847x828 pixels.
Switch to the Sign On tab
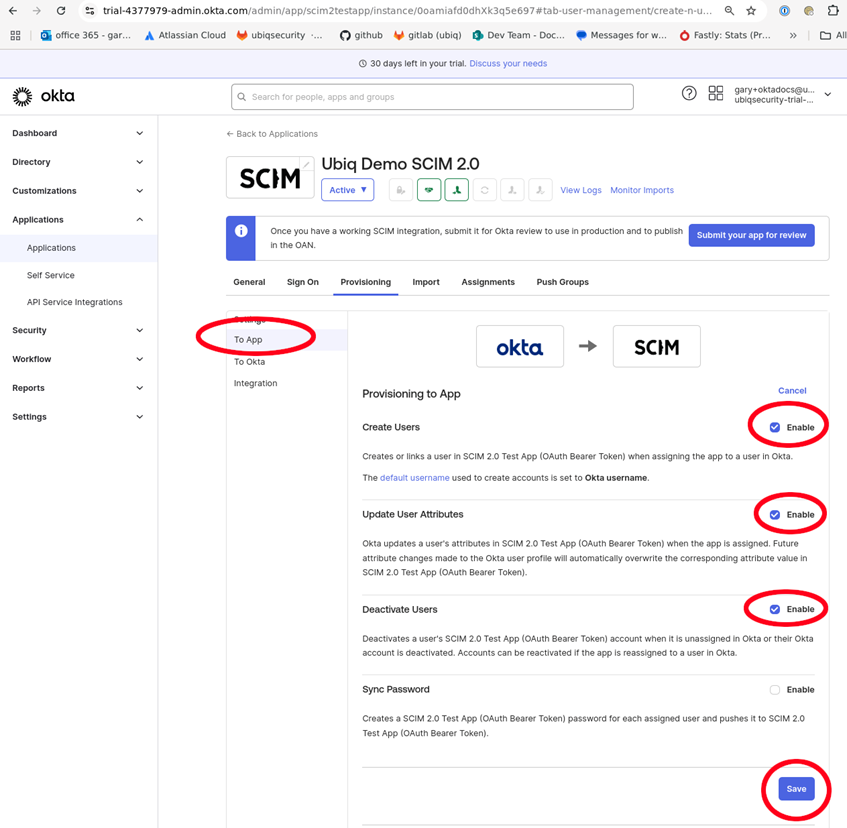coord(302,282)
